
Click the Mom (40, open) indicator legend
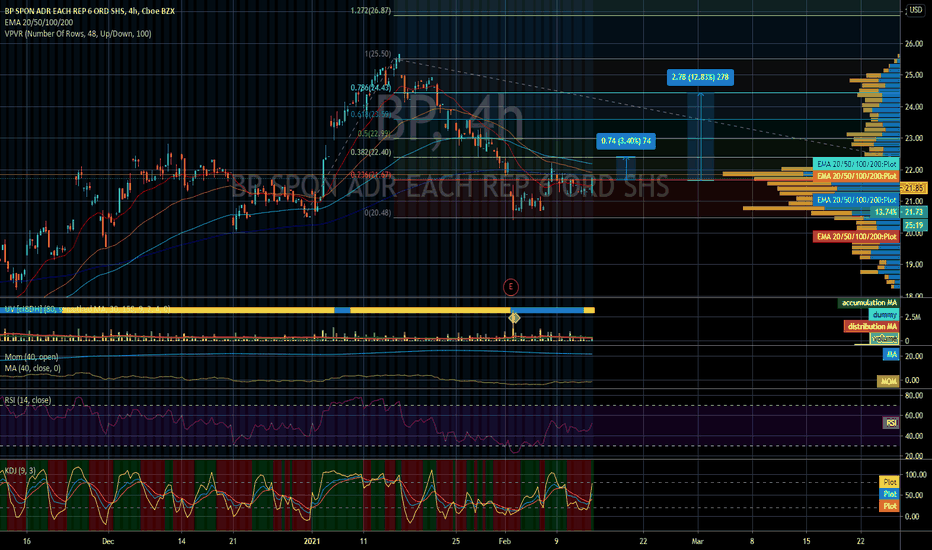point(32,357)
